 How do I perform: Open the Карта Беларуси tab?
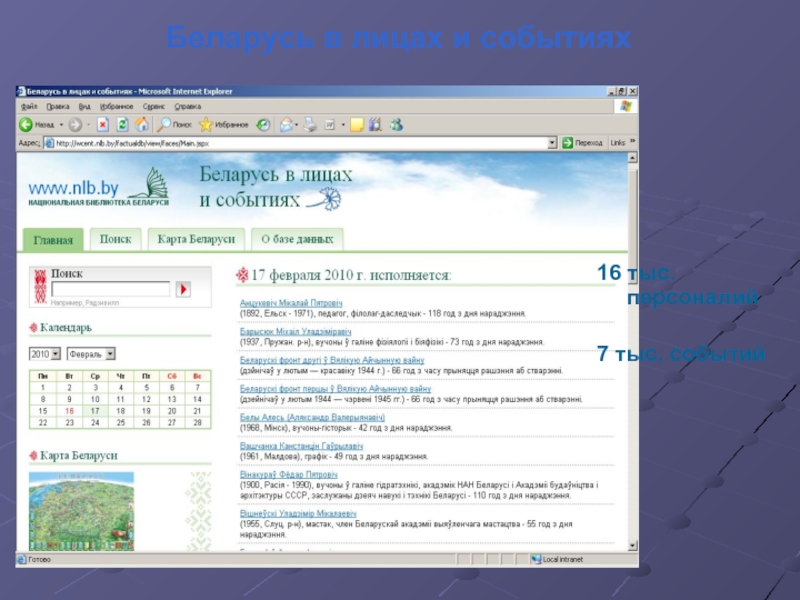click(196, 239)
